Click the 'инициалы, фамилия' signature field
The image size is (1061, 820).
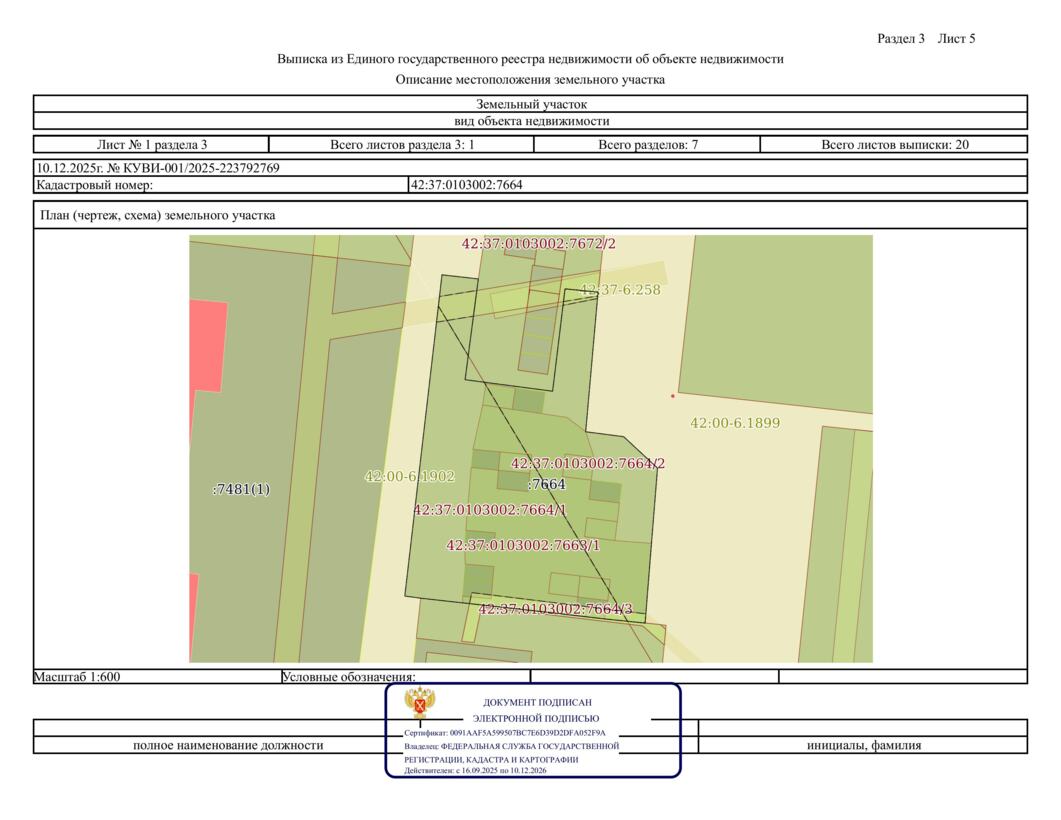864,745
